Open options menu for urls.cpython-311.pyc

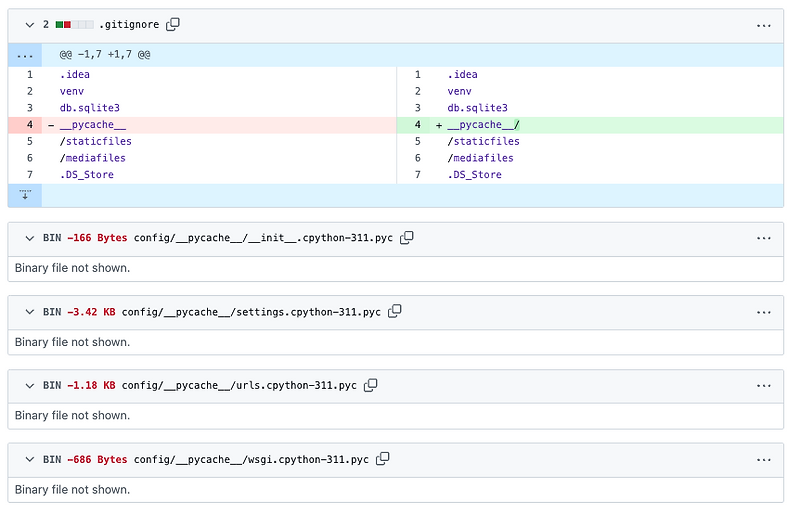coord(764,386)
